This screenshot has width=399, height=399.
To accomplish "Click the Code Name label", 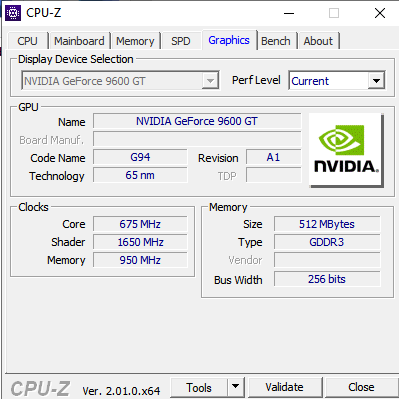I will tap(58, 158).
